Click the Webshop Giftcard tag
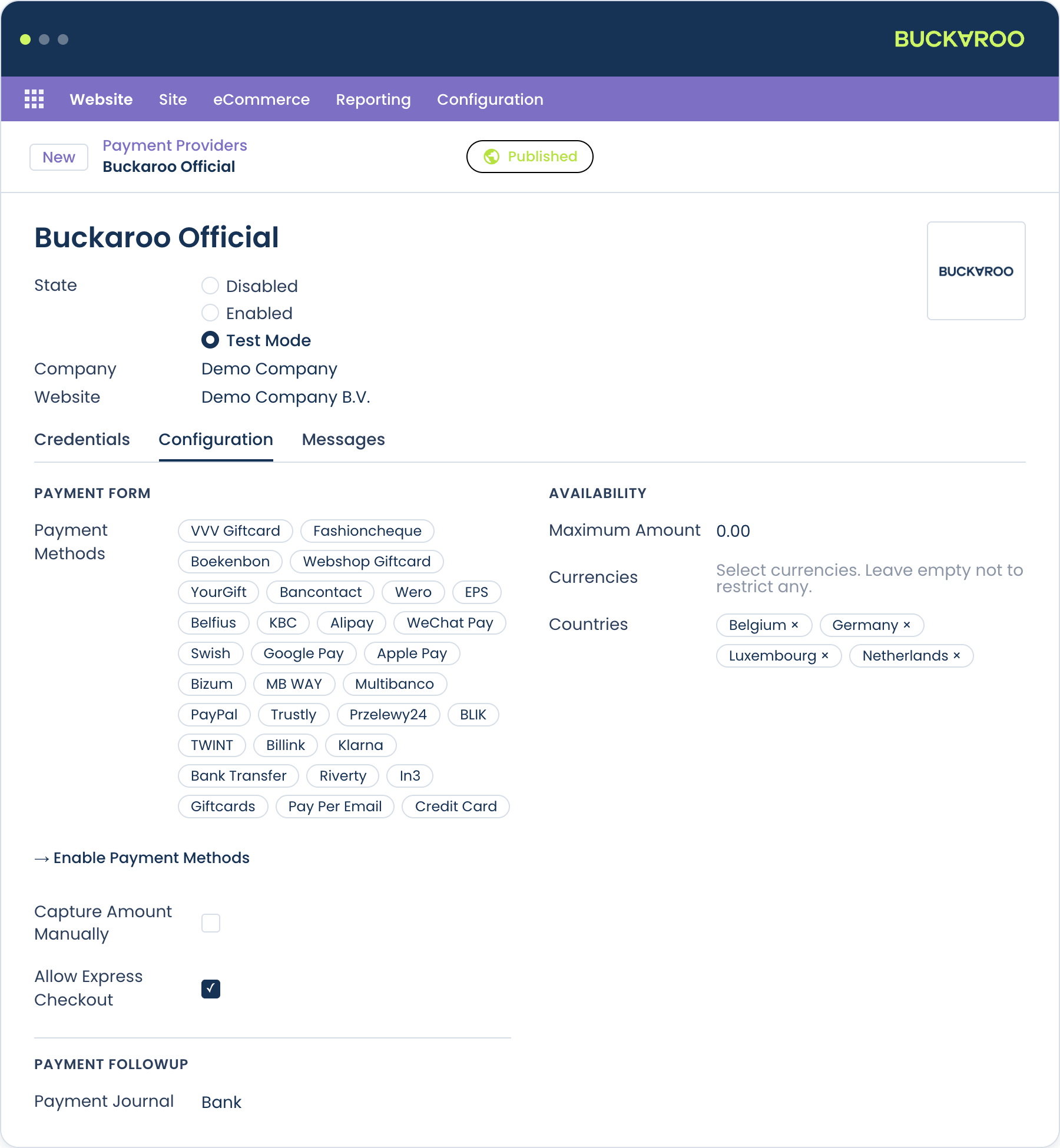The image size is (1060, 1148). coord(367,562)
